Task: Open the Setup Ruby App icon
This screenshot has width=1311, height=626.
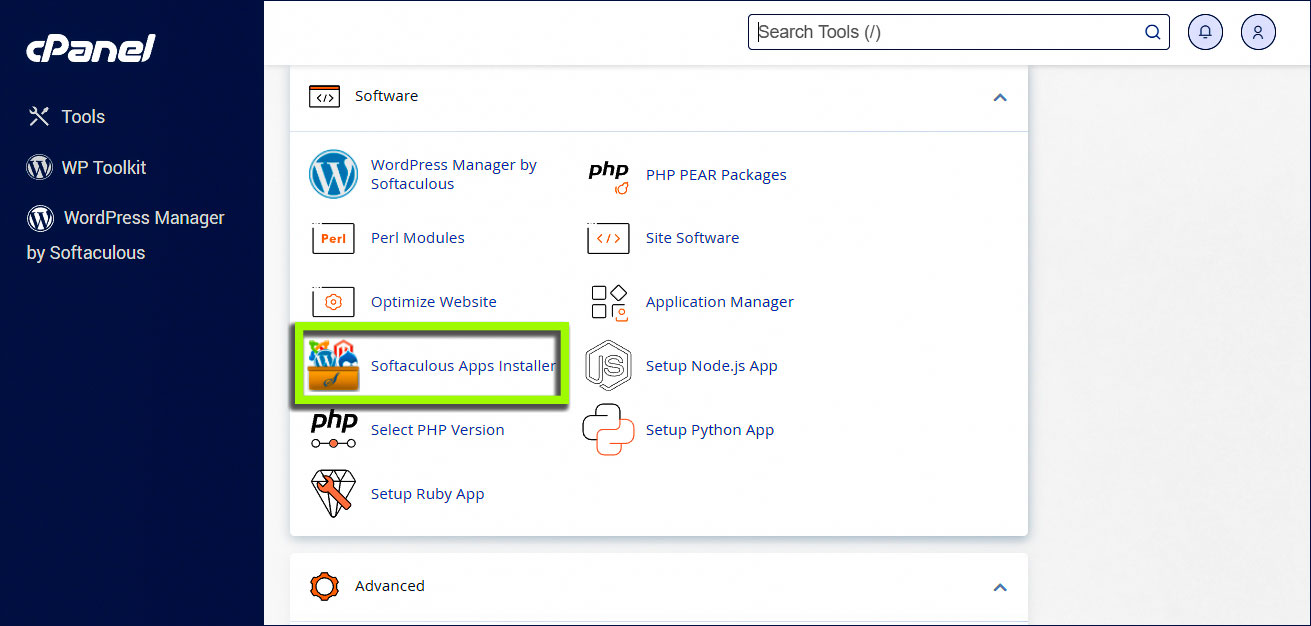Action: pyautogui.click(x=333, y=493)
